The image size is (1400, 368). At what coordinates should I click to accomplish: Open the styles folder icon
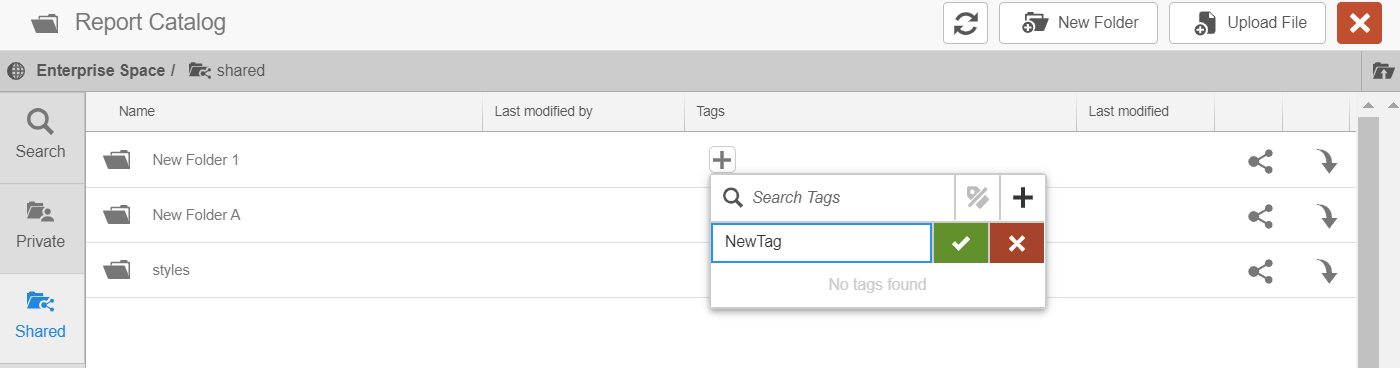click(118, 269)
